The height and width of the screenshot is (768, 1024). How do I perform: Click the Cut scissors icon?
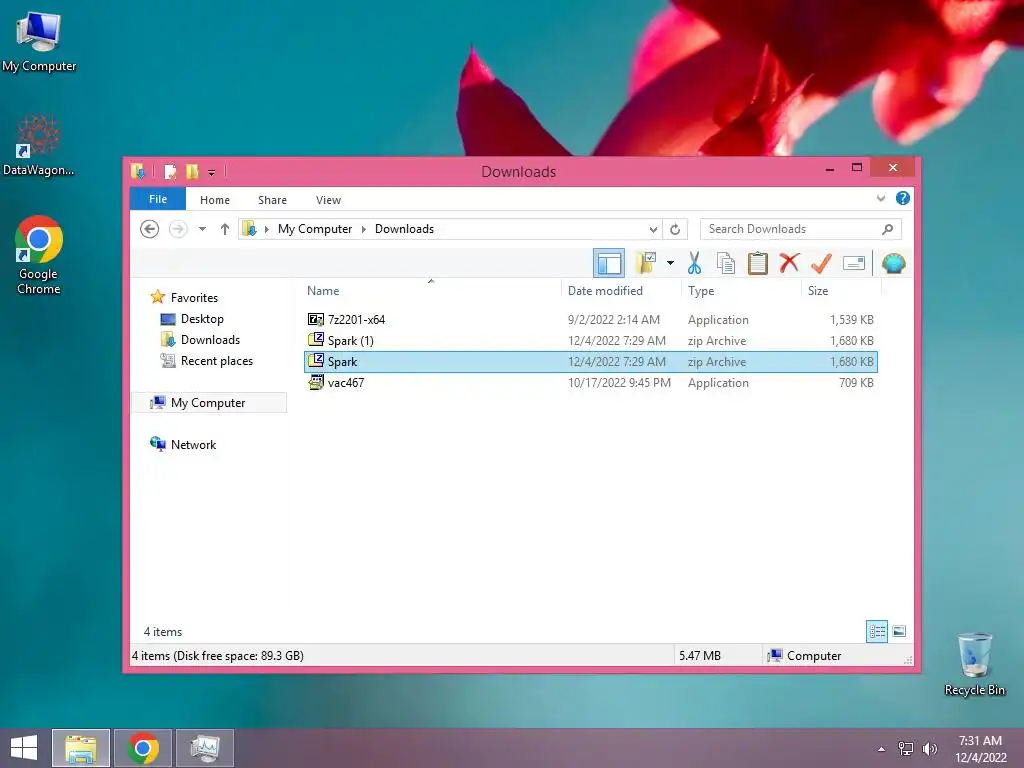coord(694,263)
